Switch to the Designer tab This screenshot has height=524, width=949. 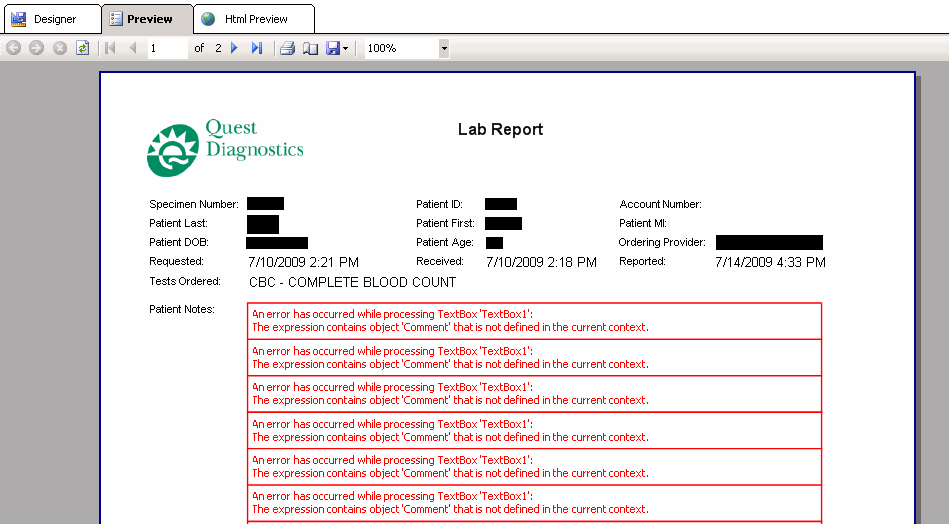click(53, 19)
